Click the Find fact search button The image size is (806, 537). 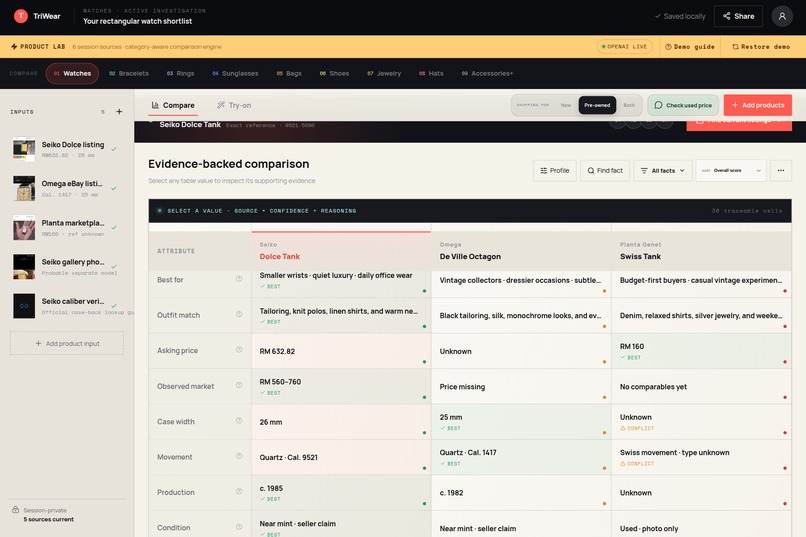[x=605, y=171]
